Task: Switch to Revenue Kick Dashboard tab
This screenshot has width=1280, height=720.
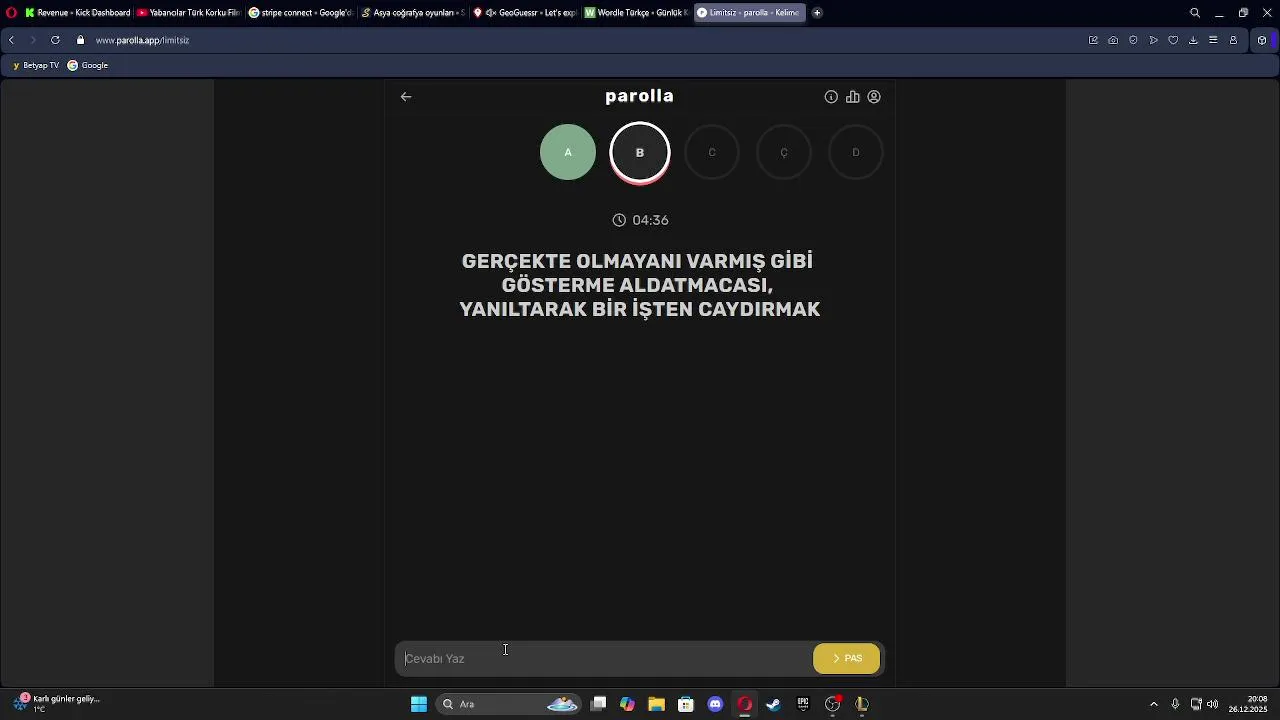Action: [x=77, y=13]
